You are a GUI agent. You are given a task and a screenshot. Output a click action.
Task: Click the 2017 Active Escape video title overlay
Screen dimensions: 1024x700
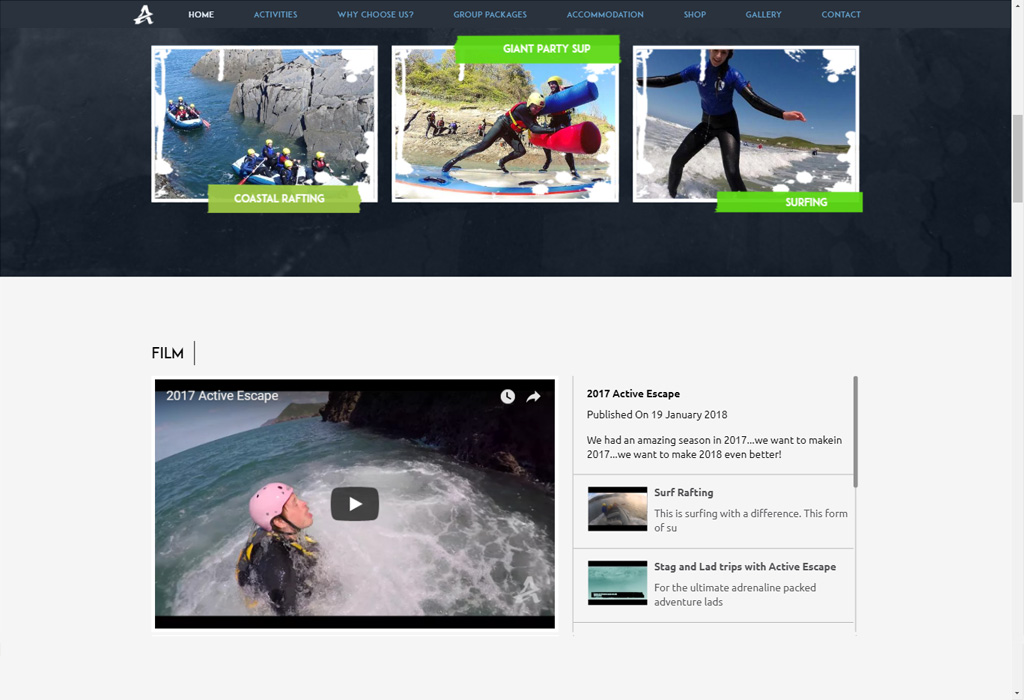(x=222, y=396)
